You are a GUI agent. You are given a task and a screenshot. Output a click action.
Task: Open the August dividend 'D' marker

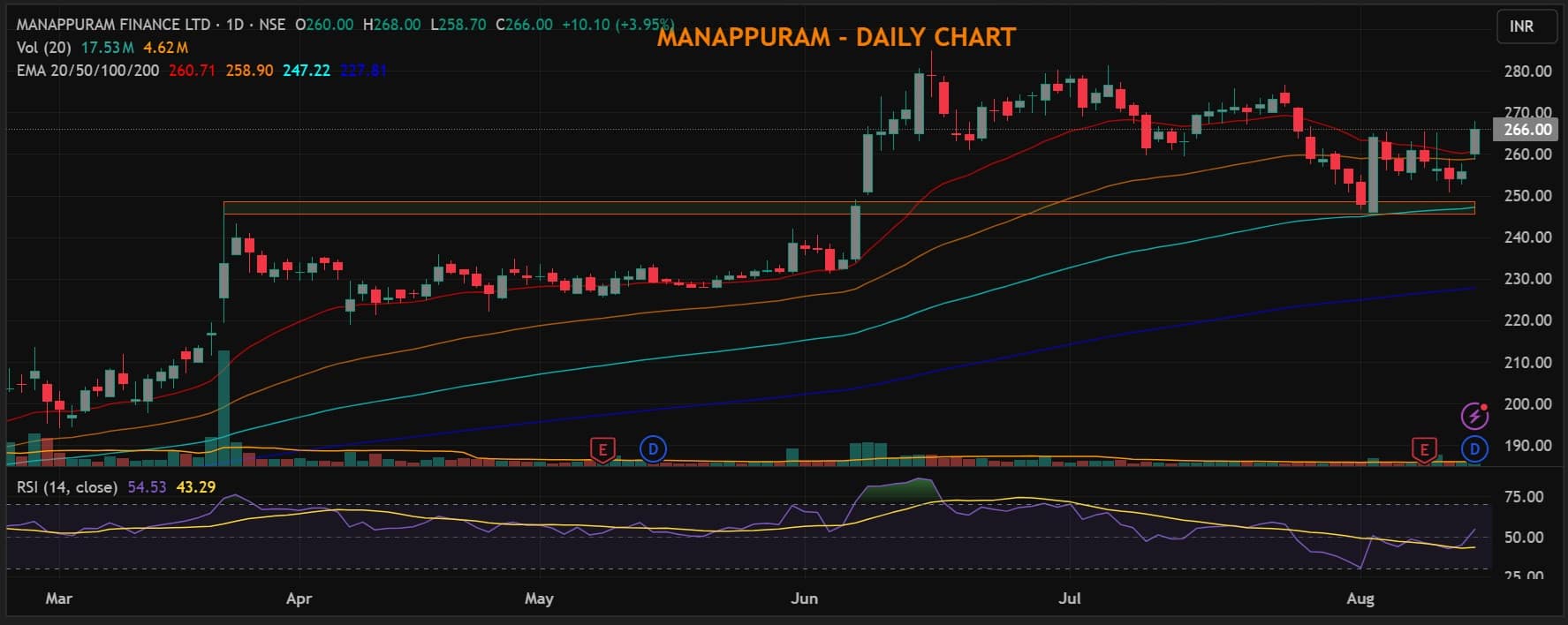pyautogui.click(x=1473, y=449)
